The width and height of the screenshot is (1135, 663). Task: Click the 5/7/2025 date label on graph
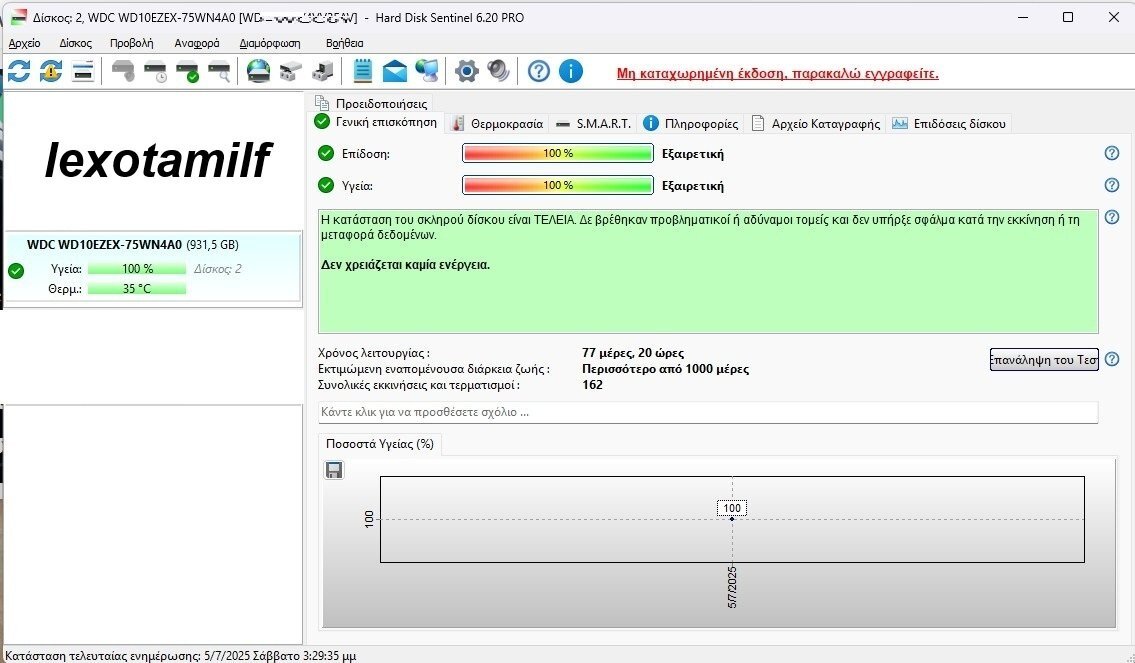(x=732, y=587)
